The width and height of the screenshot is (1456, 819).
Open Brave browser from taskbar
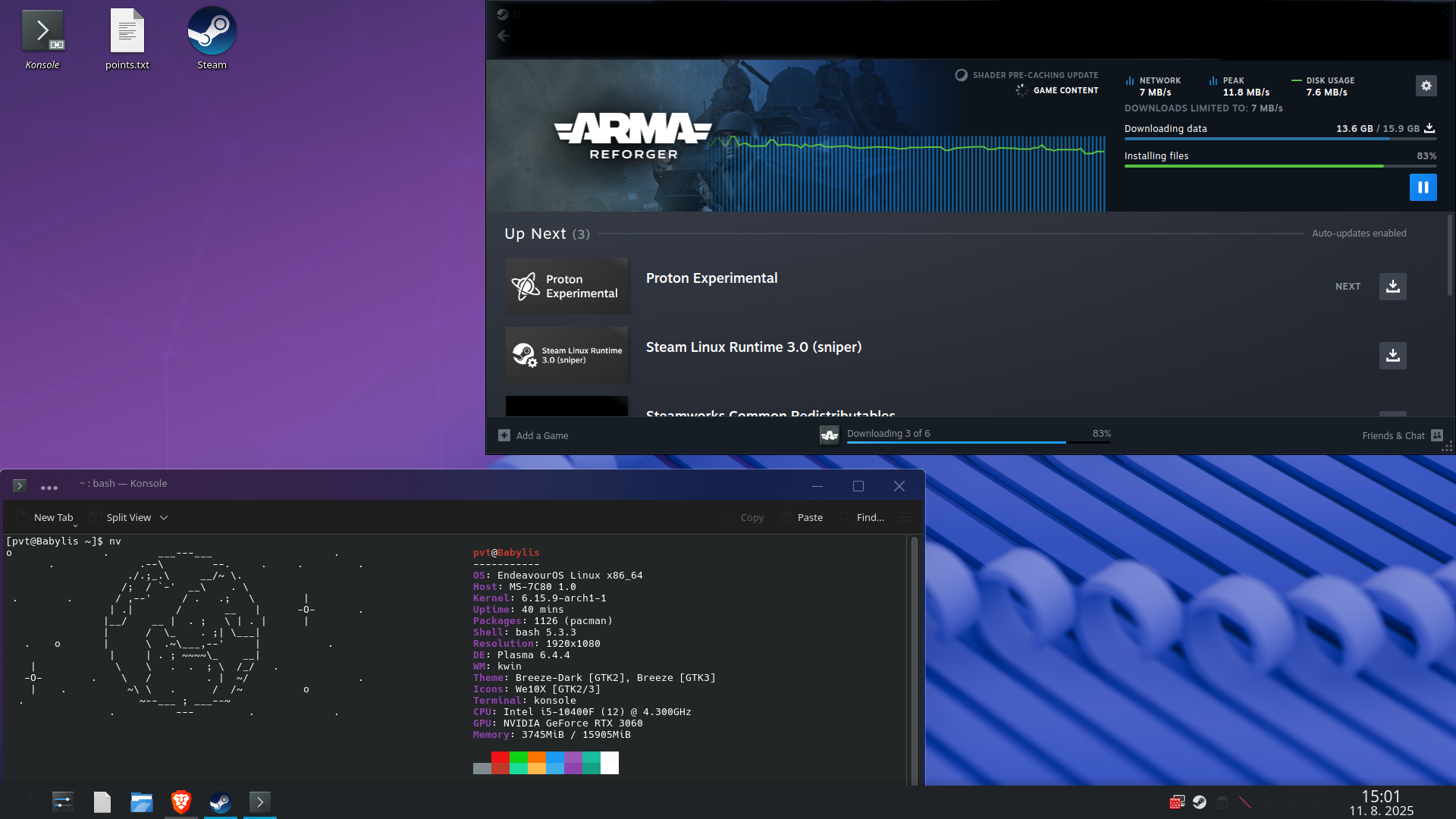[181, 802]
